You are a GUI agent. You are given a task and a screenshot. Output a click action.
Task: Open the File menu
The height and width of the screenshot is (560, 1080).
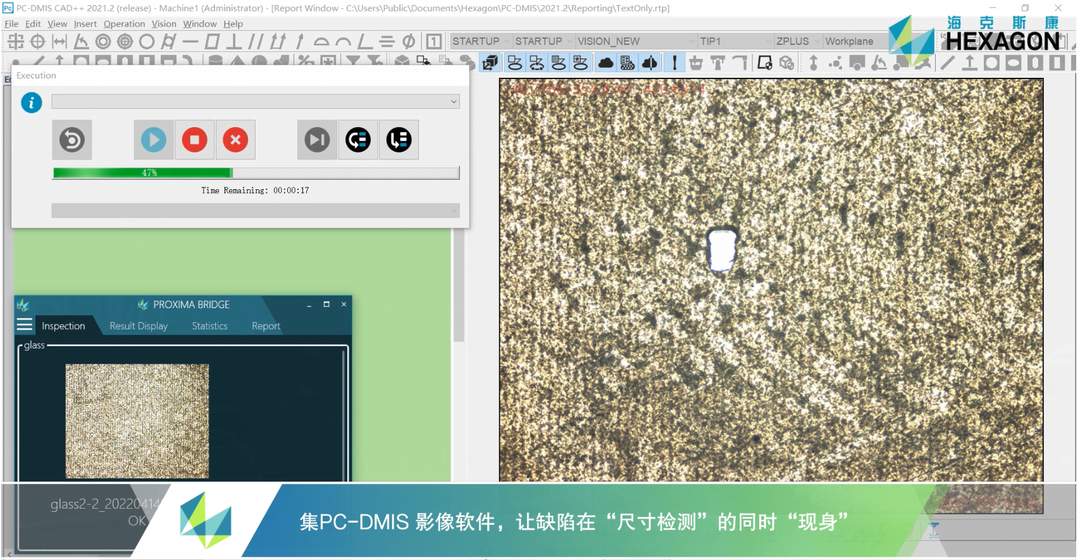point(12,23)
